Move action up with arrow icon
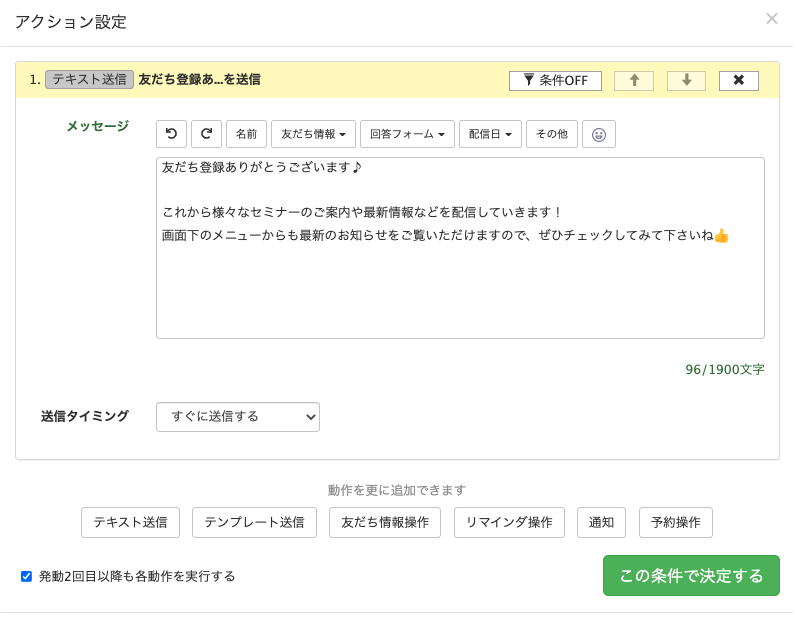The height and width of the screenshot is (622, 796). click(634, 80)
